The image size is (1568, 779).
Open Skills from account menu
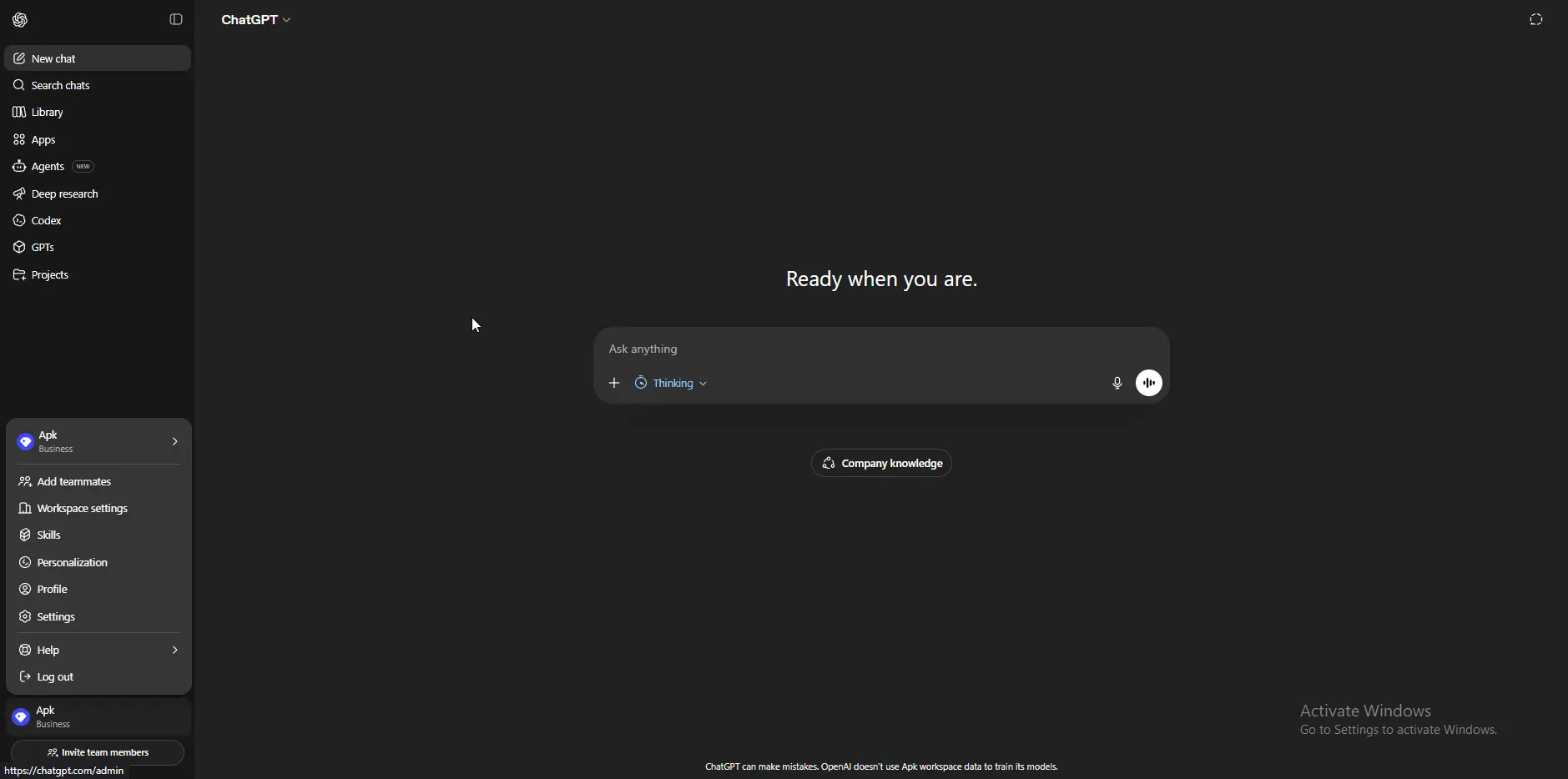(98, 535)
